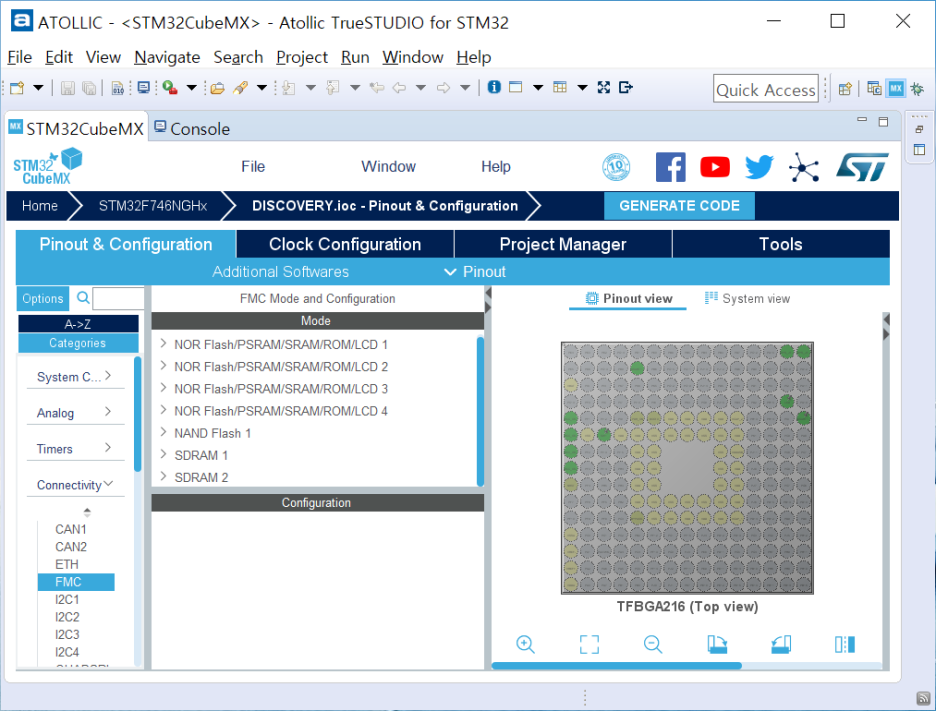Click the exit arrow toolbar icon

(x=625, y=87)
